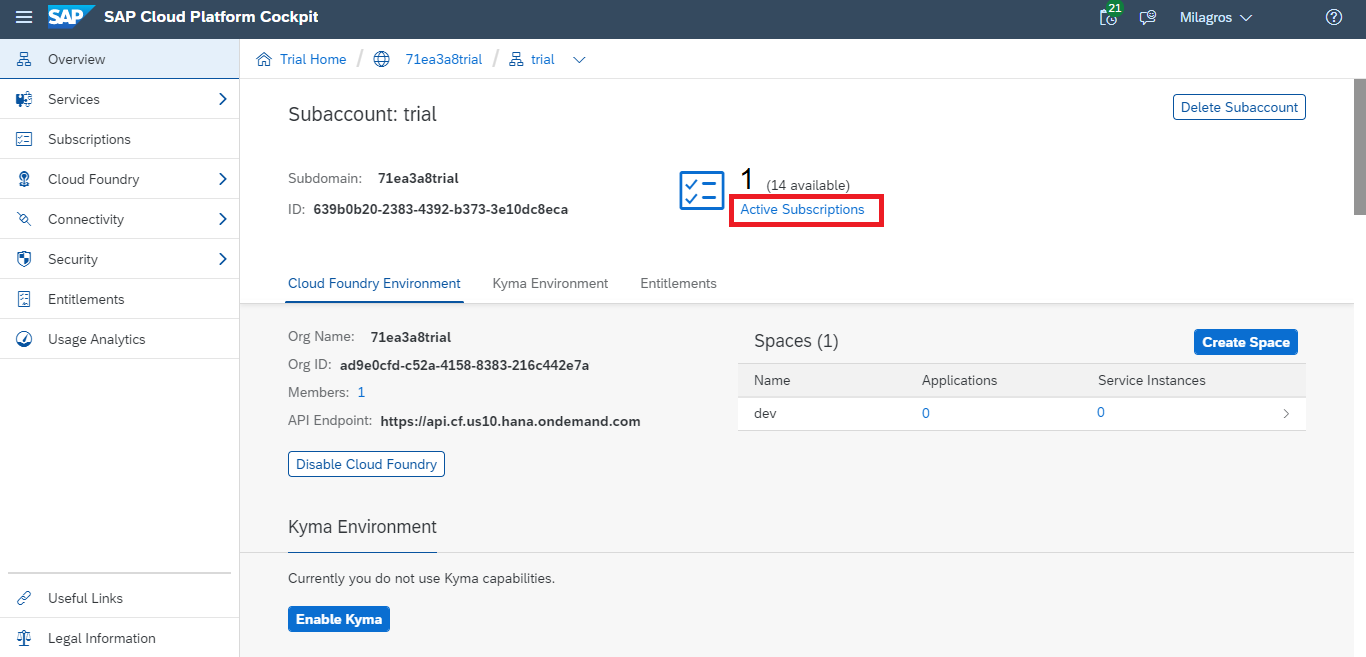This screenshot has width=1366, height=657.
Task: Click the Trial Home house icon
Action: (264, 60)
